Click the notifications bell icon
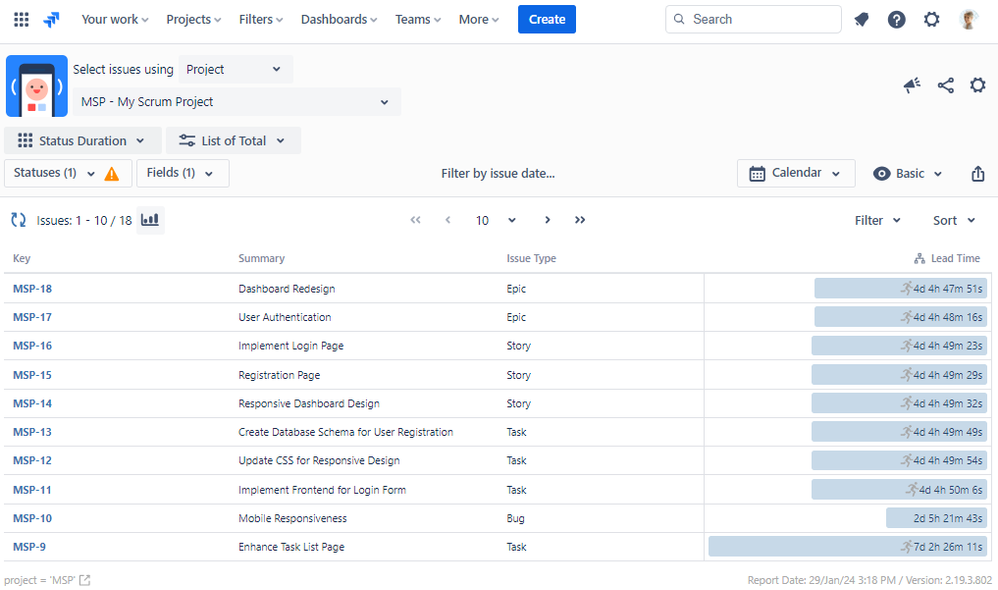This screenshot has width=998, height=590. coord(861,19)
